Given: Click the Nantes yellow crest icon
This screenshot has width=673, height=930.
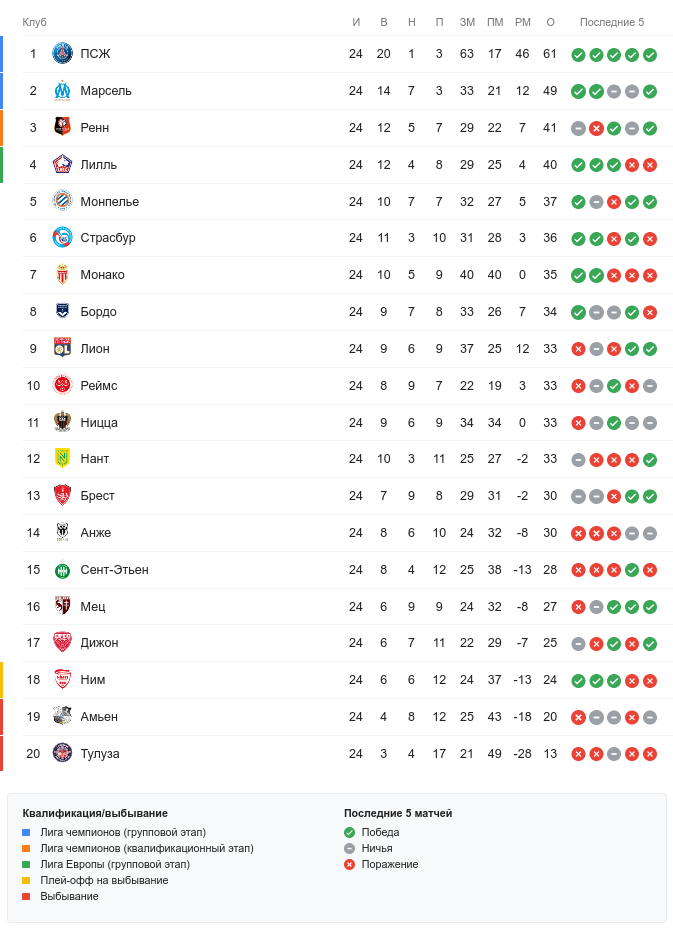Looking at the screenshot, I should point(63,459).
